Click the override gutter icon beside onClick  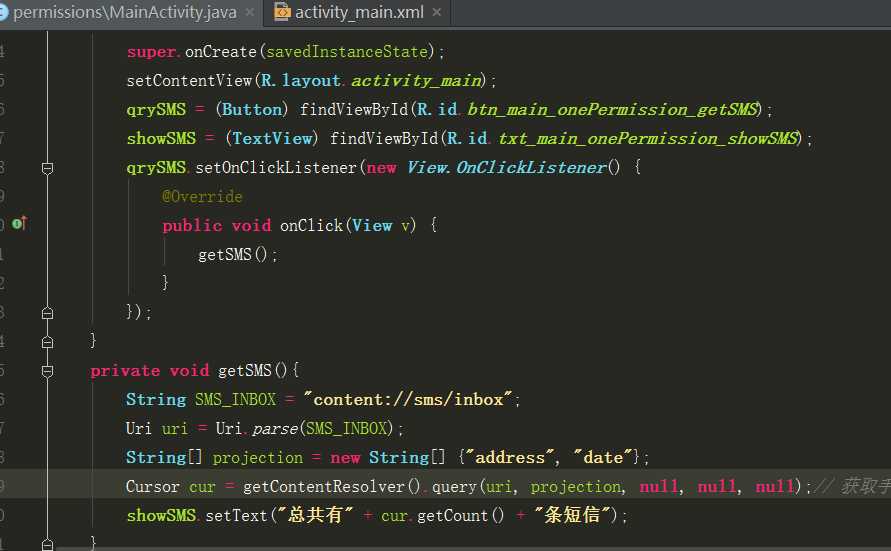click(19, 224)
